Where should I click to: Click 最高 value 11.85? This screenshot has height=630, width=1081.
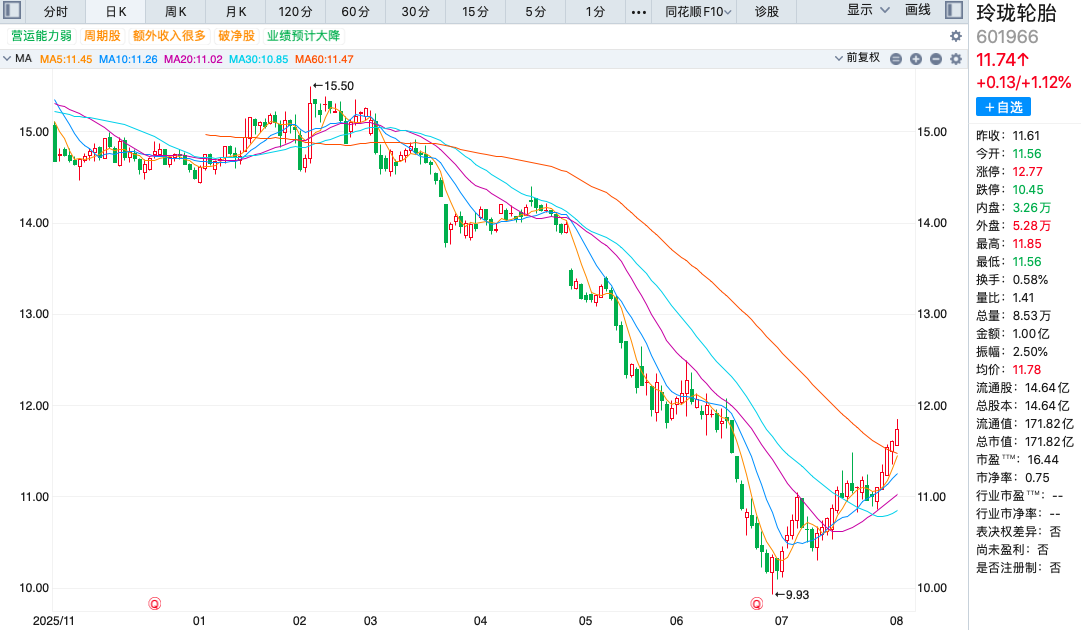pyautogui.click(x=1027, y=244)
